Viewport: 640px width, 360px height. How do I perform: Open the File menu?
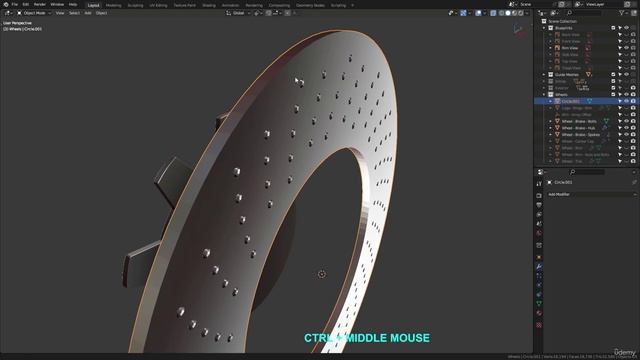(x=15, y=4)
